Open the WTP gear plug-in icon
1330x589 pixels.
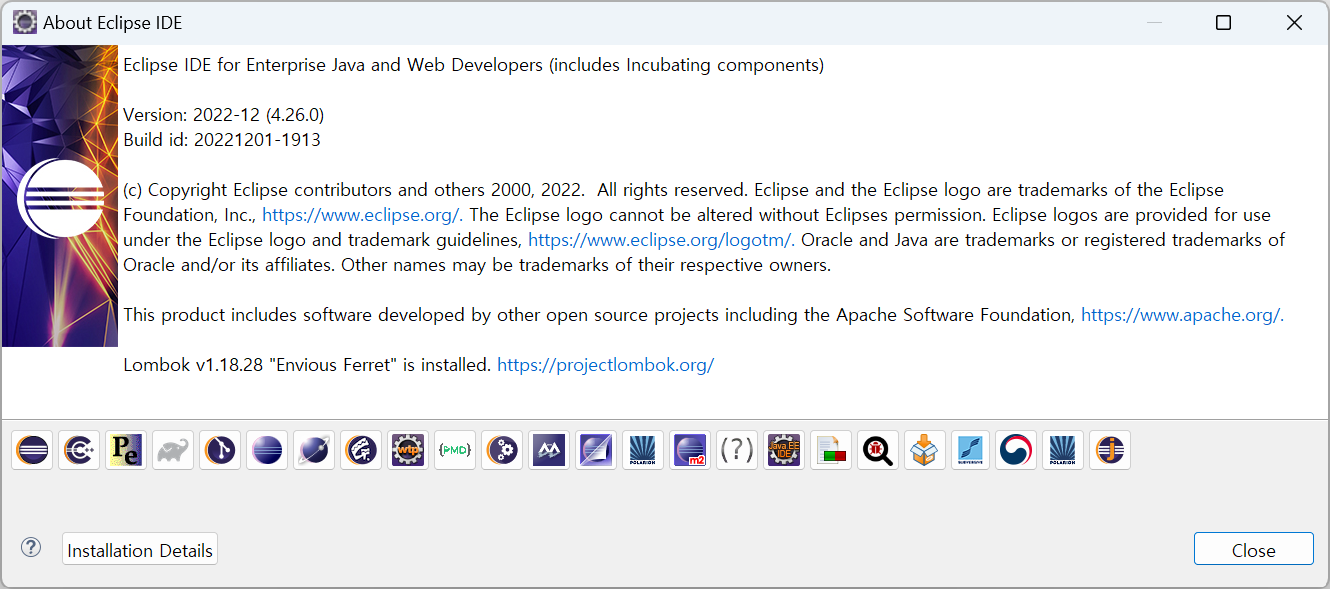pos(408,450)
